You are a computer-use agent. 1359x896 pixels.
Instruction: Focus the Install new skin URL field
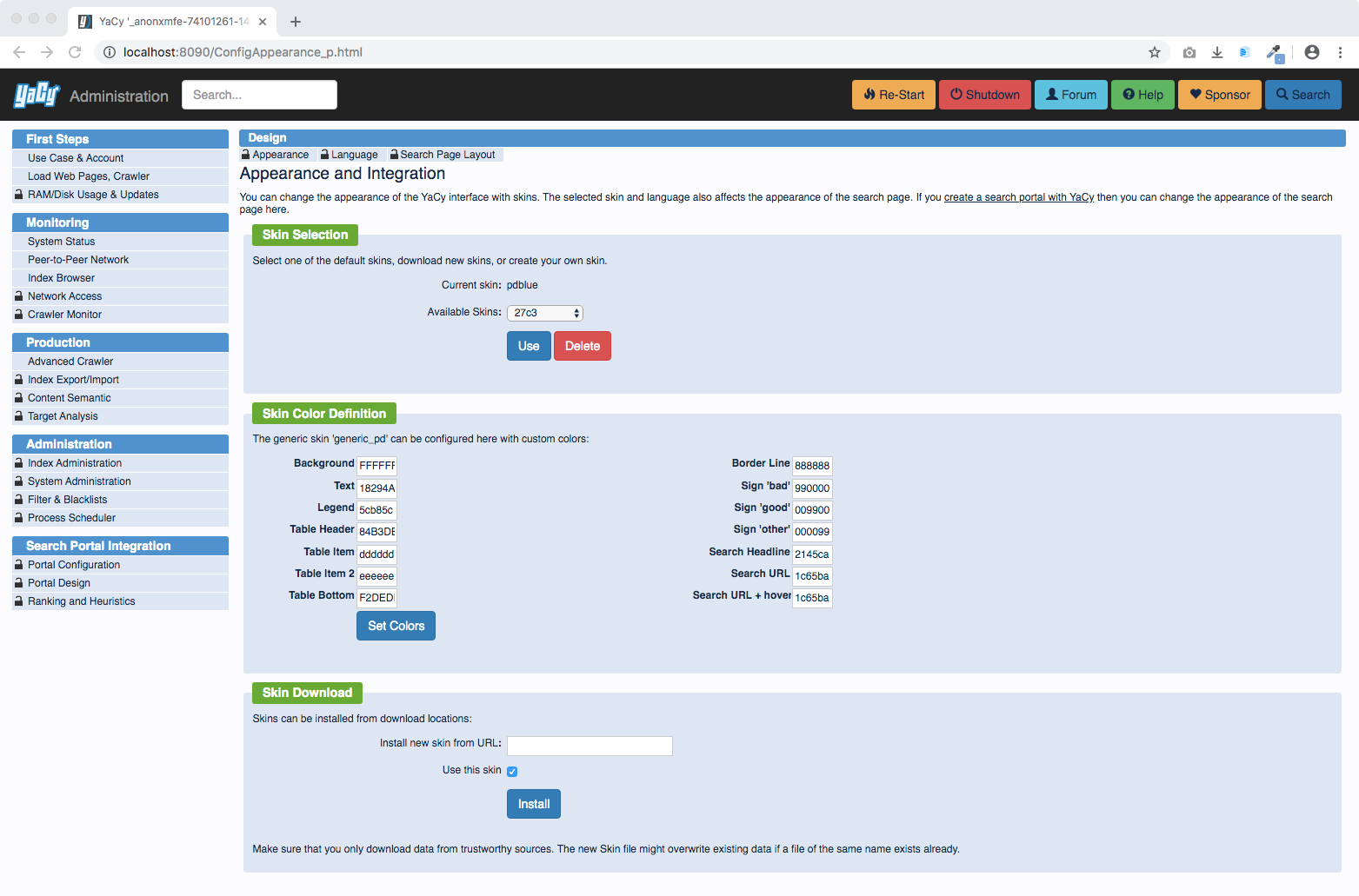tap(590, 746)
